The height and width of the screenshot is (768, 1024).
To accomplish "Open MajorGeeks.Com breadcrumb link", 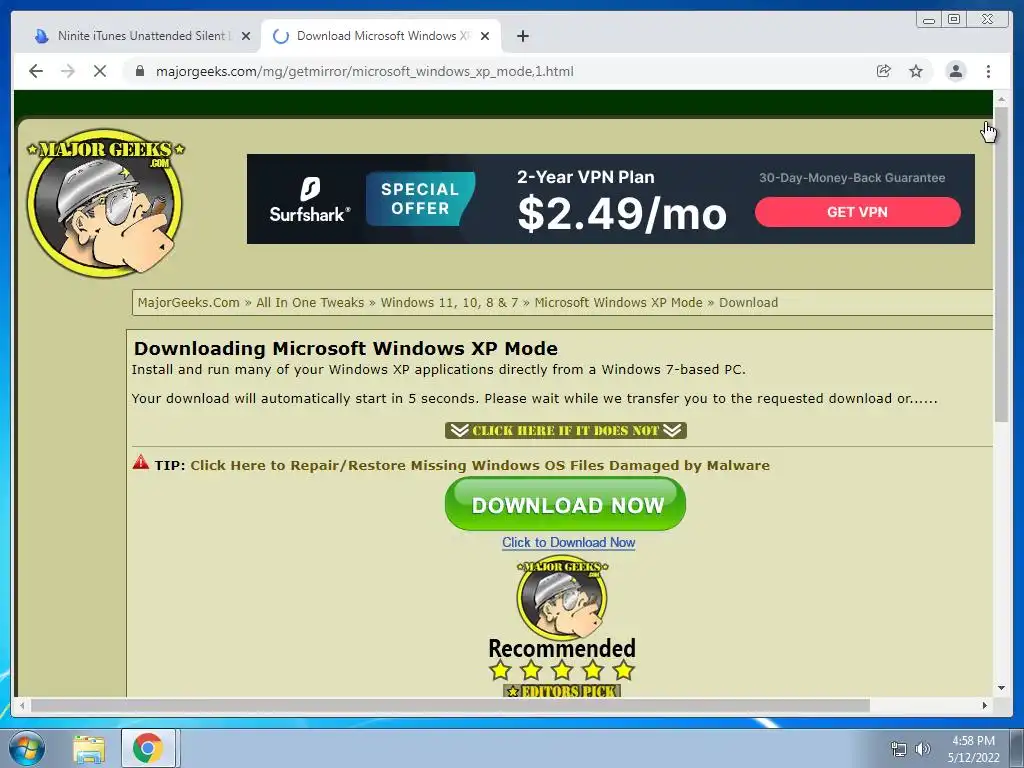I will click(x=189, y=302).
